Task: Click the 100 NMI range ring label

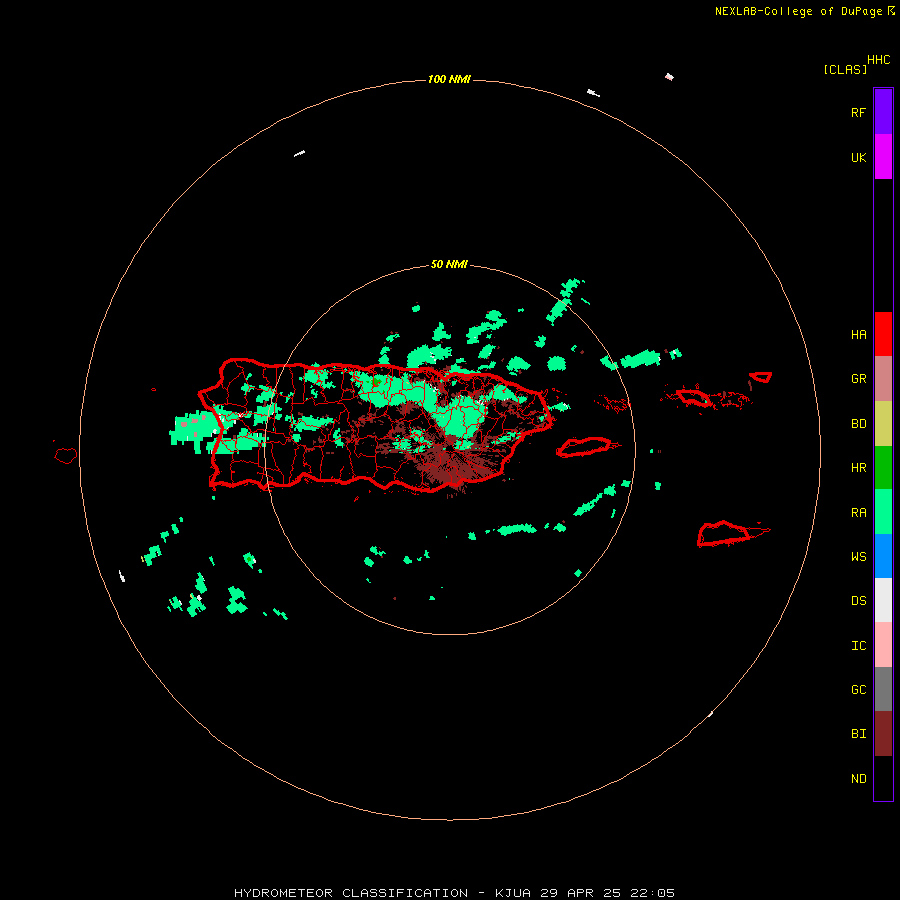Action: [x=449, y=79]
